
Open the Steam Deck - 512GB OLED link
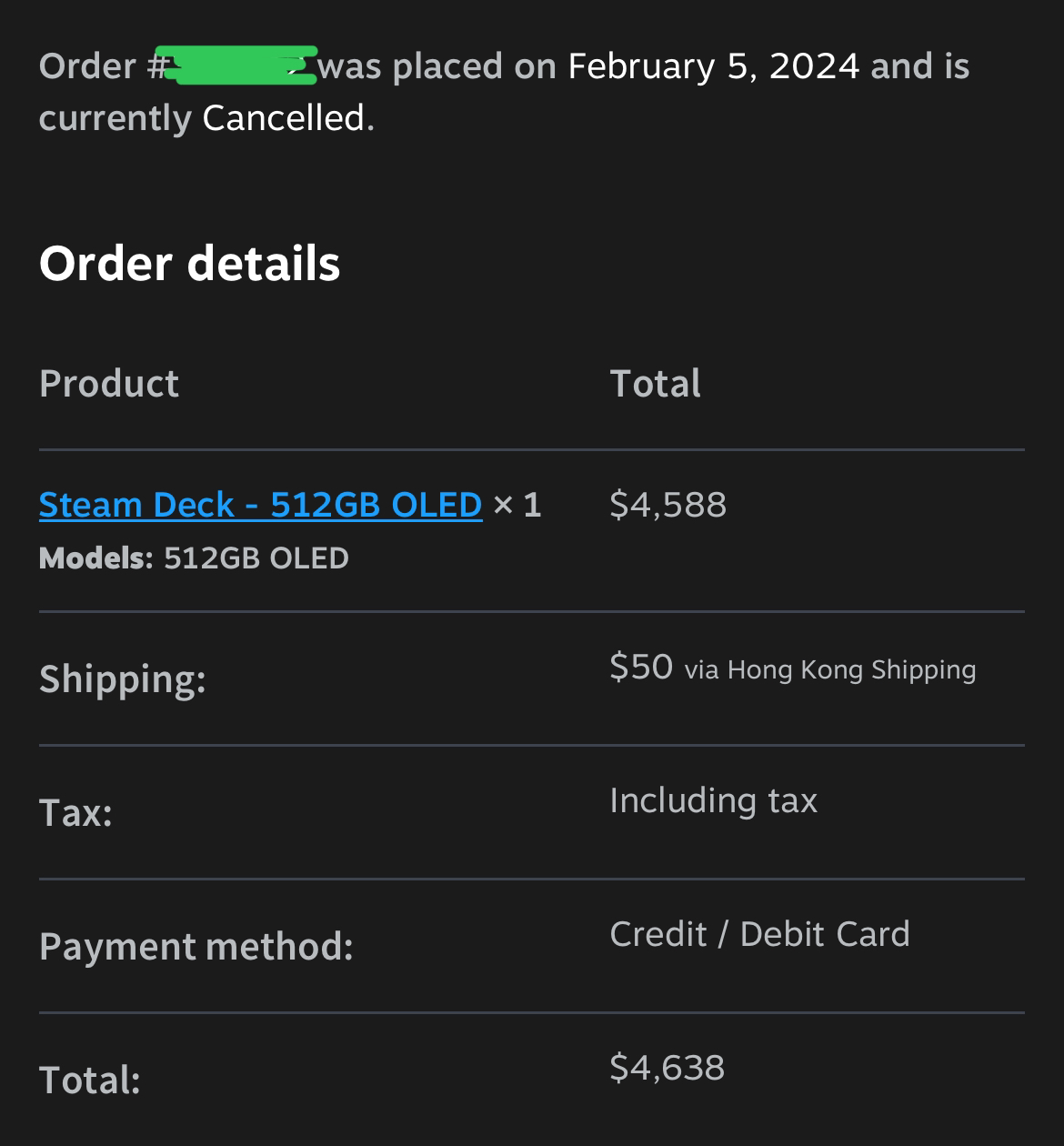(260, 504)
